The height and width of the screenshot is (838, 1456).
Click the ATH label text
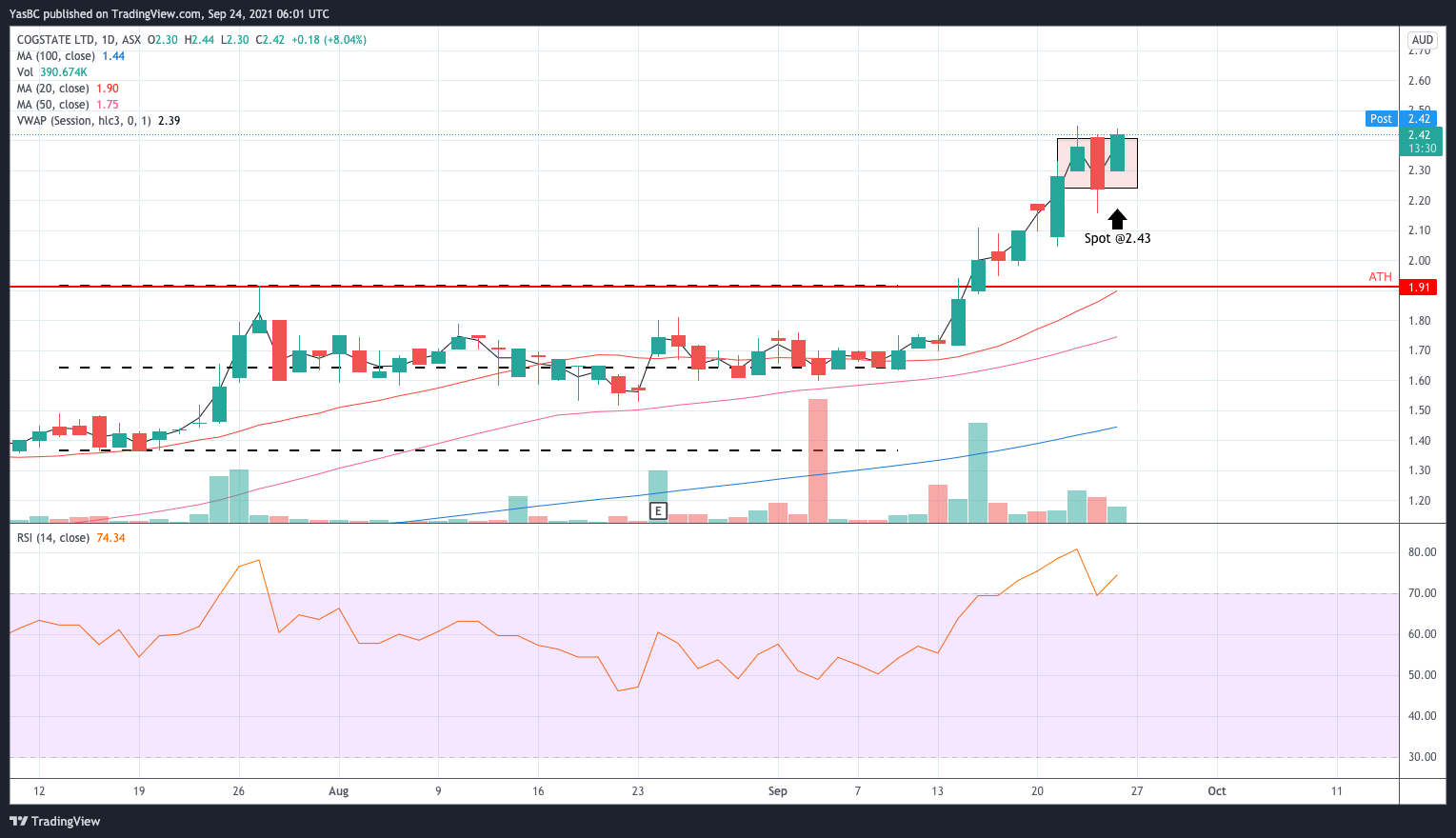tap(1380, 277)
